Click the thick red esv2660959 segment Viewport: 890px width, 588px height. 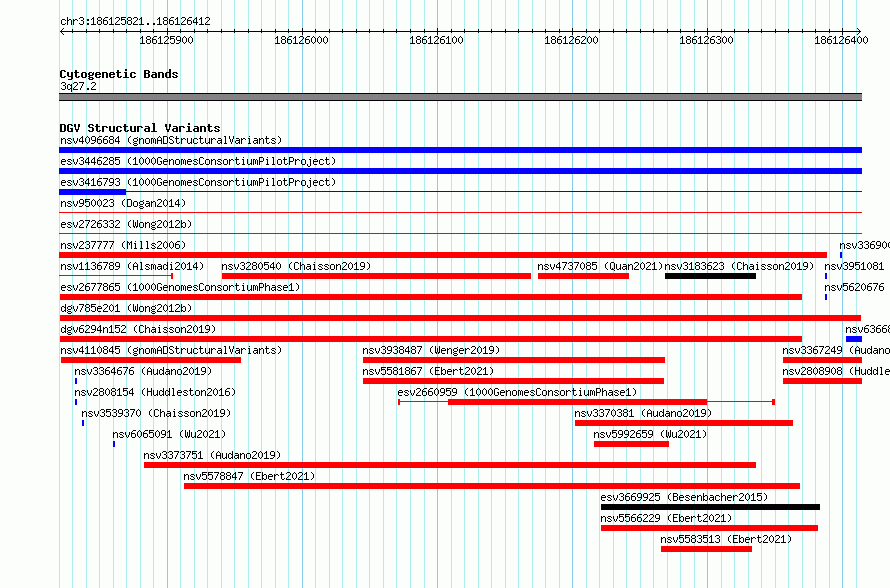tap(577, 402)
